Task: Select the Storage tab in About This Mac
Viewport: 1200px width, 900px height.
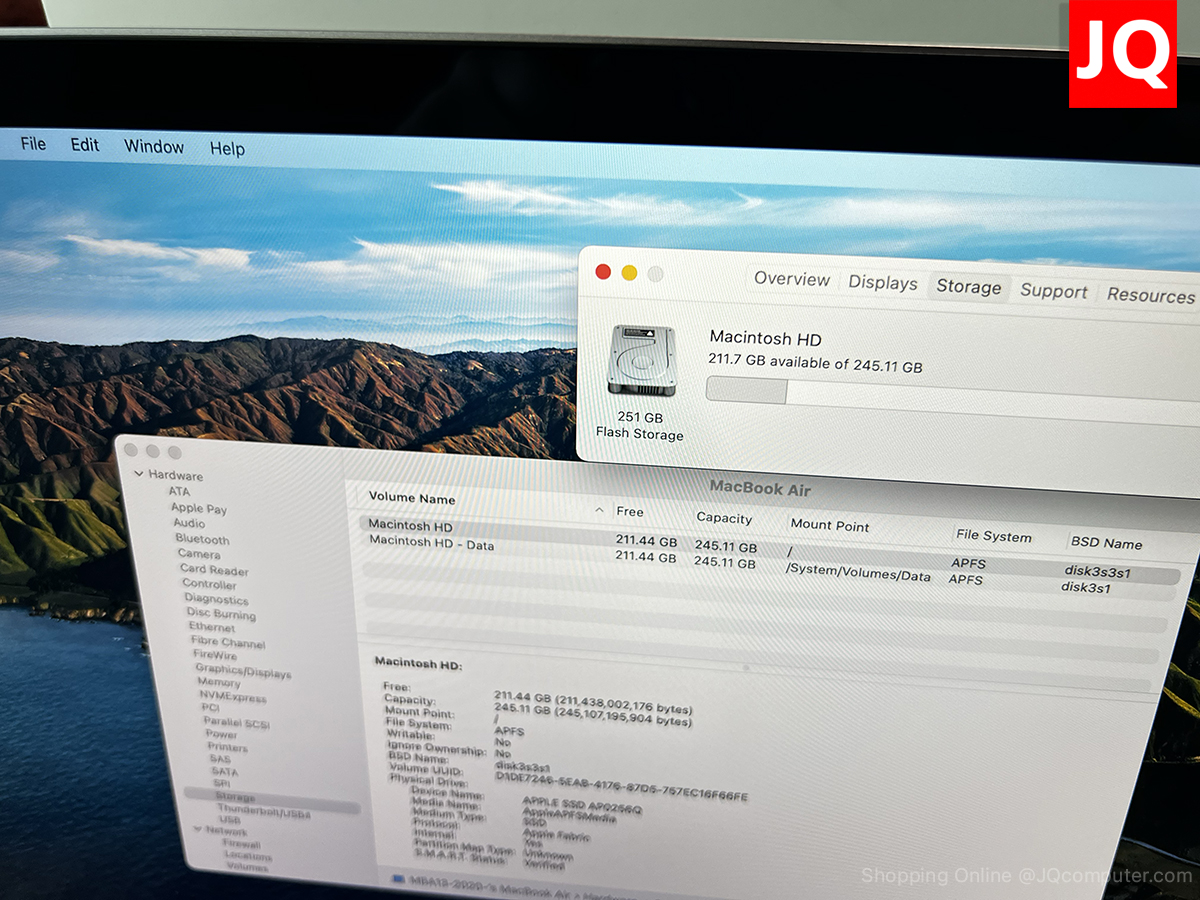Action: (968, 287)
